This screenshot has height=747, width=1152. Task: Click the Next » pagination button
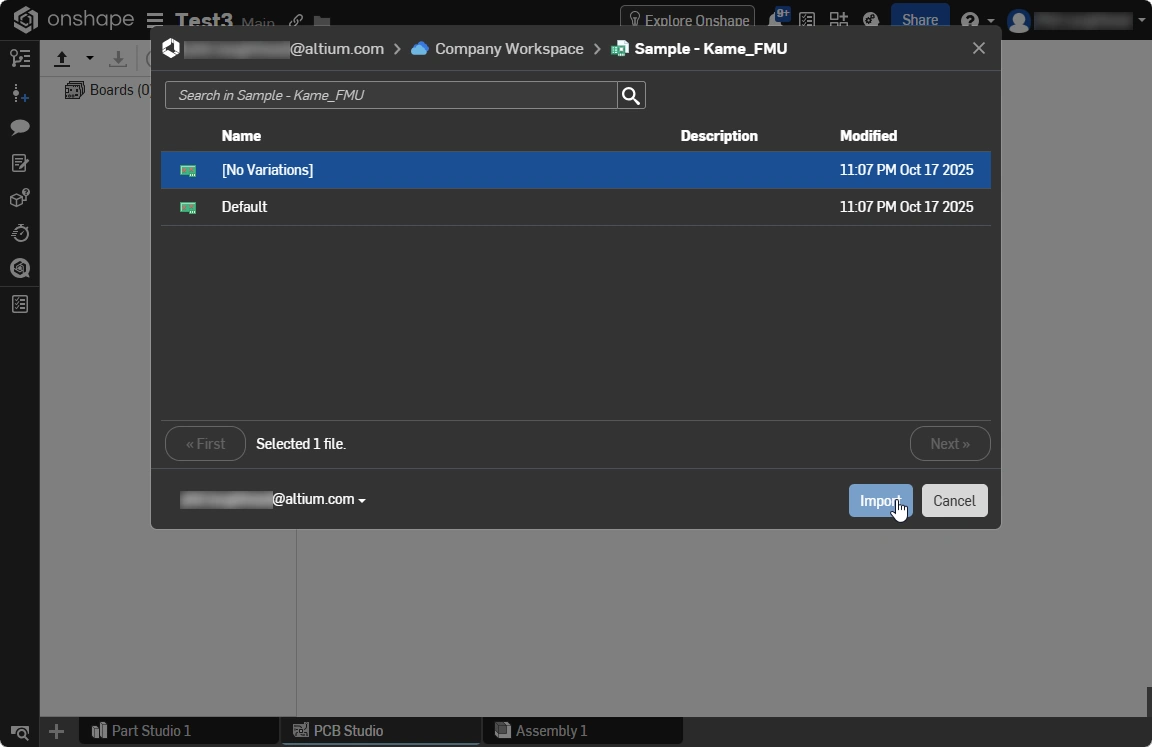coord(950,444)
